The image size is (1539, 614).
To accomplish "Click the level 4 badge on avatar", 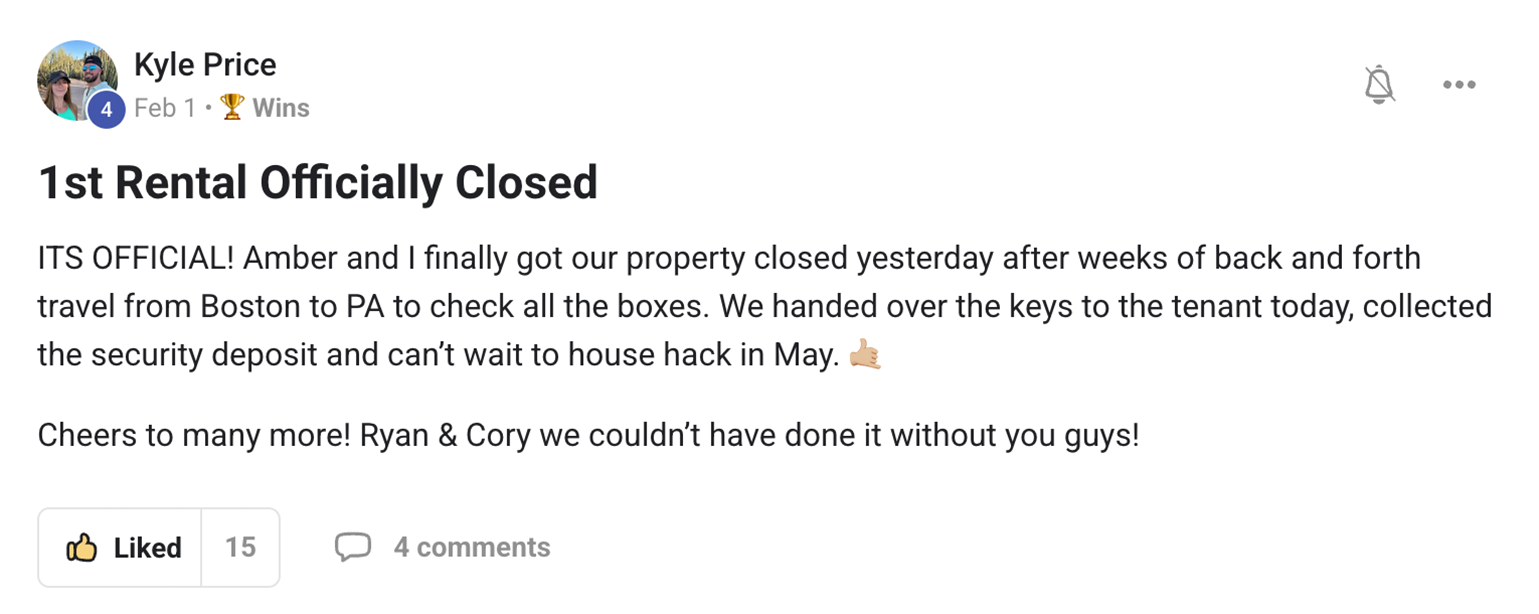I will (x=106, y=110).
